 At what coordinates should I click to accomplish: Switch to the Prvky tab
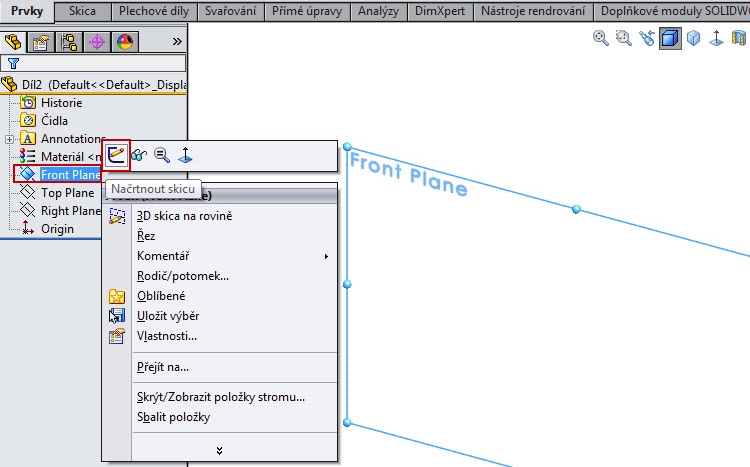27,11
